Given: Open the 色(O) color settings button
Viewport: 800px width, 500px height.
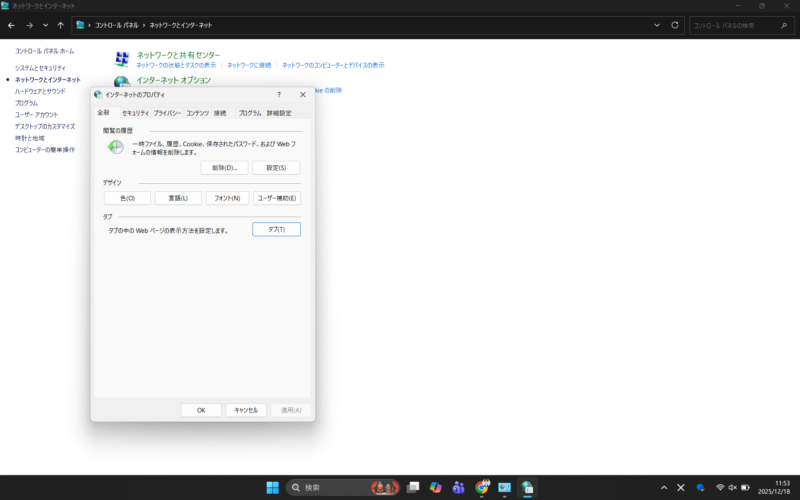Looking at the screenshot, I should click(127, 198).
